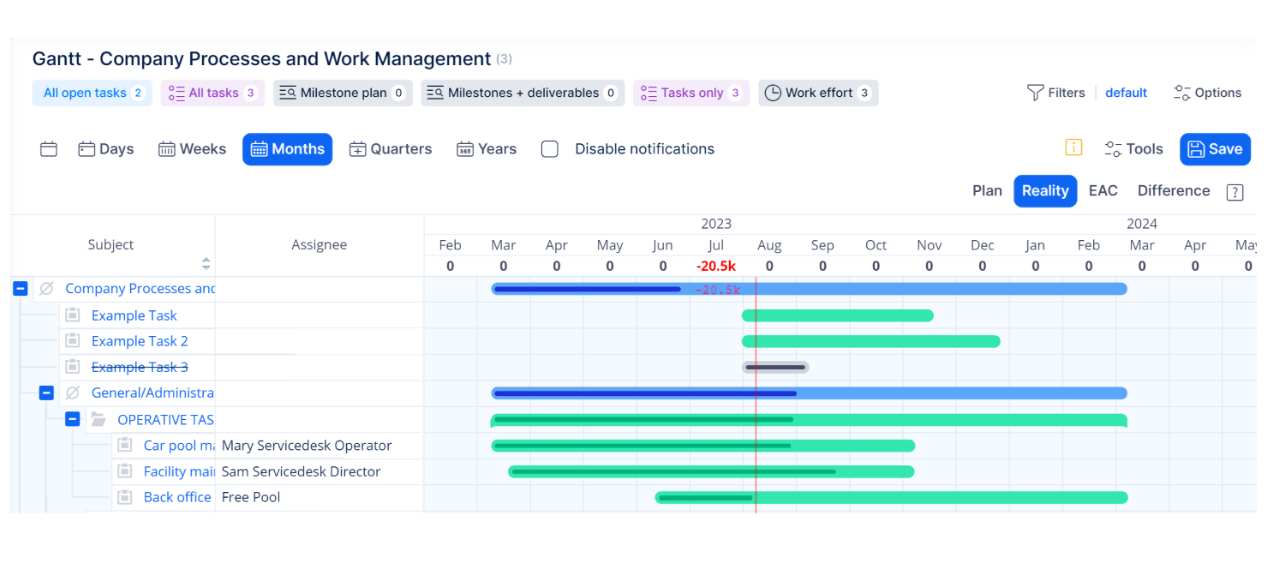
Task: Click the folder icon next to OPERATIVE TAS
Action: coord(98,419)
